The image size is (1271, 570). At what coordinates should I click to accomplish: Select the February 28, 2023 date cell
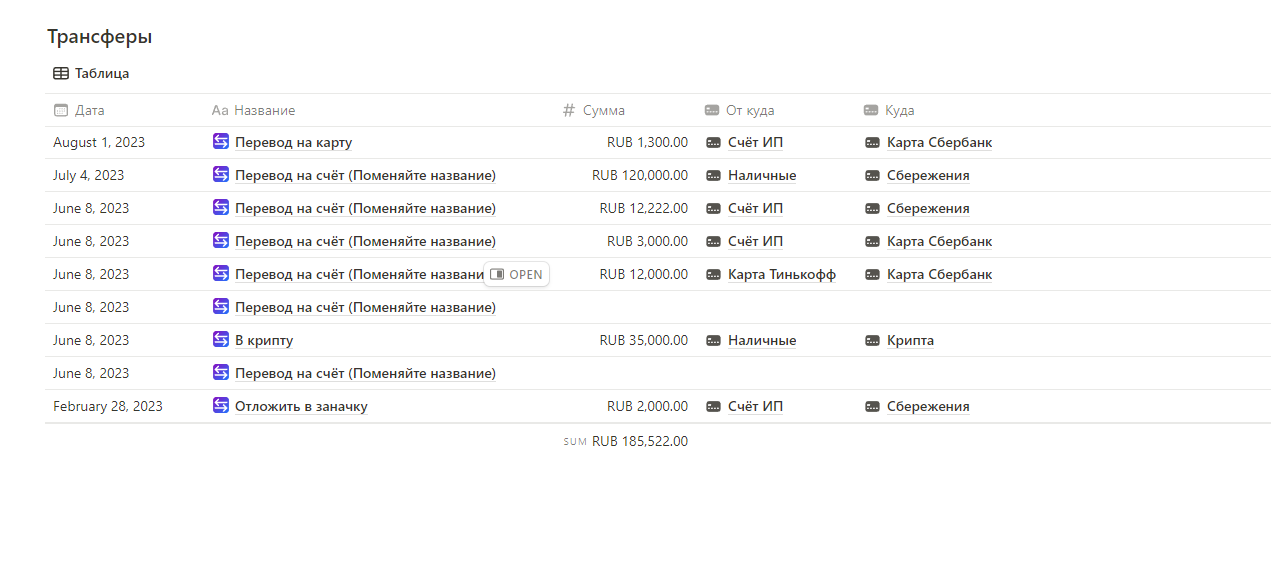coord(108,407)
